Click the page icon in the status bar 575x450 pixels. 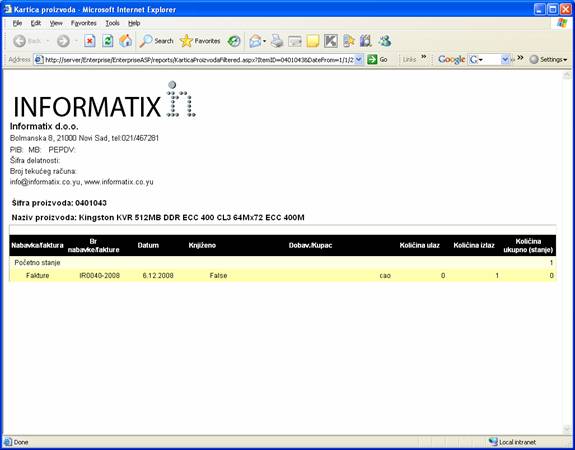(x=8, y=442)
